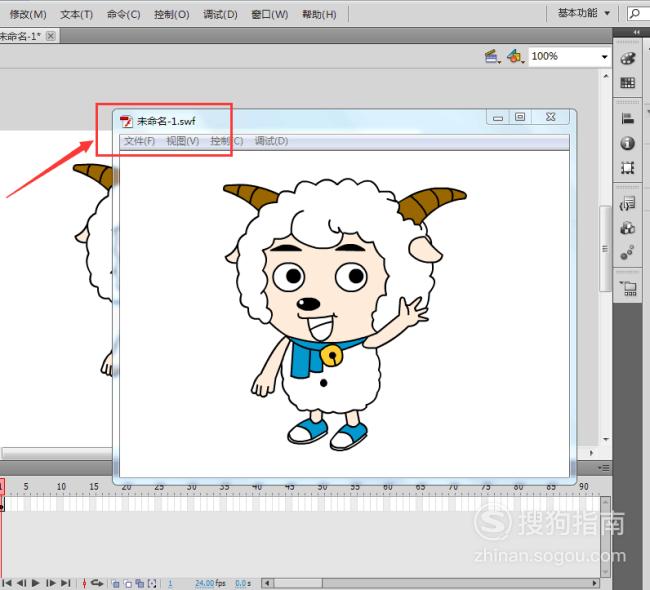Screen dimensions: 650x590
Task: Open the 修改(M) menu
Action: (28, 15)
